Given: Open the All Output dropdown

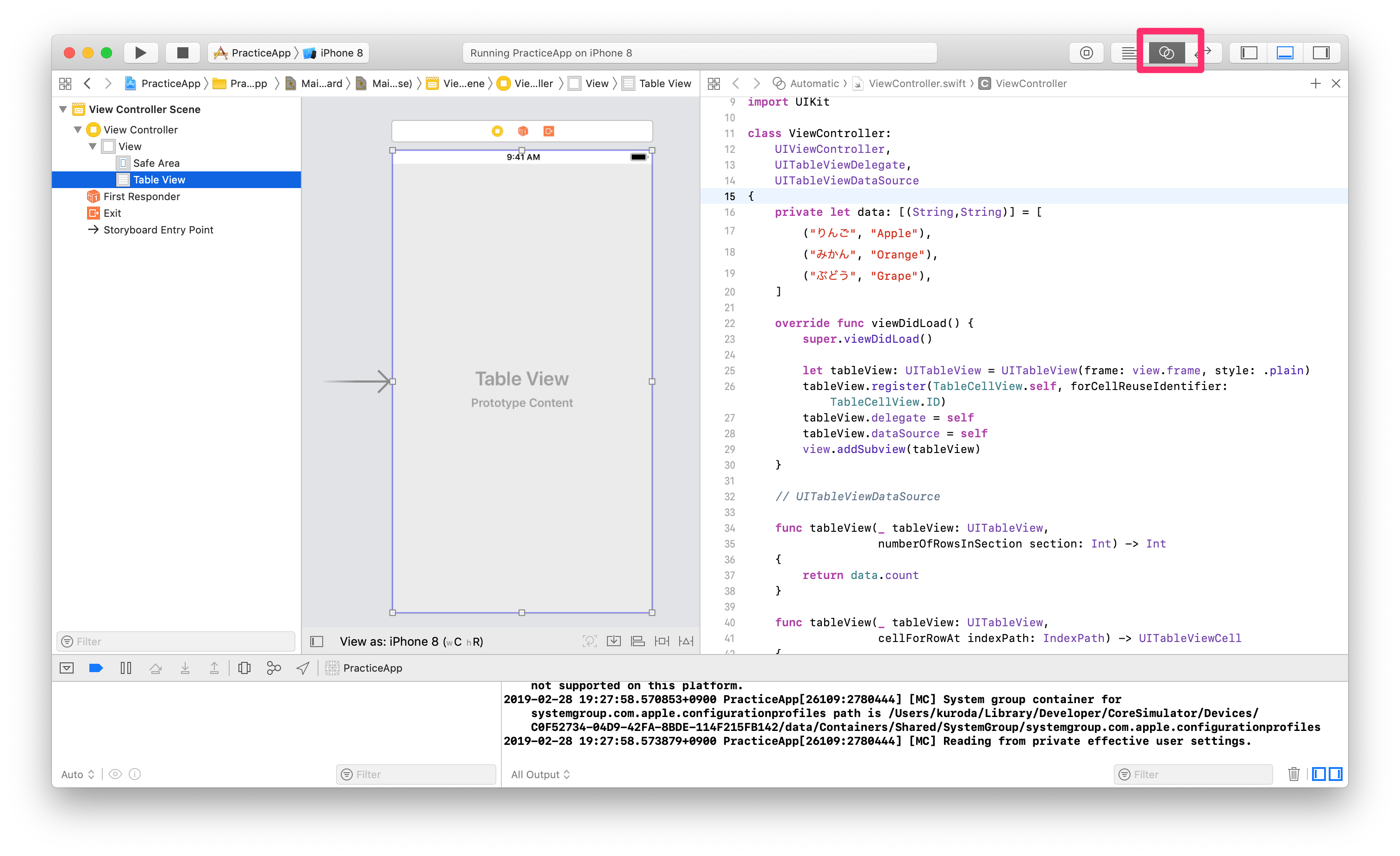Looking at the screenshot, I should (x=540, y=774).
